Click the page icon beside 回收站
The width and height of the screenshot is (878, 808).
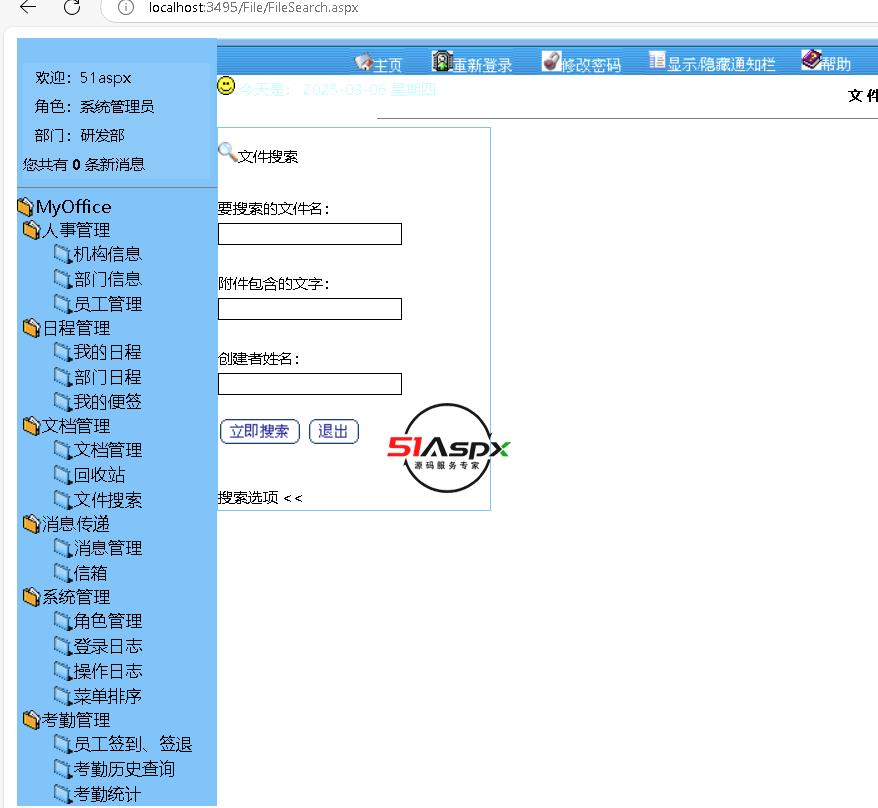tap(63, 475)
